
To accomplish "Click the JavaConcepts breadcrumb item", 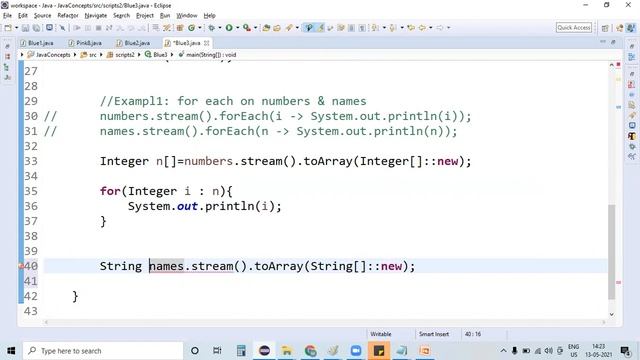I will [49, 55].
